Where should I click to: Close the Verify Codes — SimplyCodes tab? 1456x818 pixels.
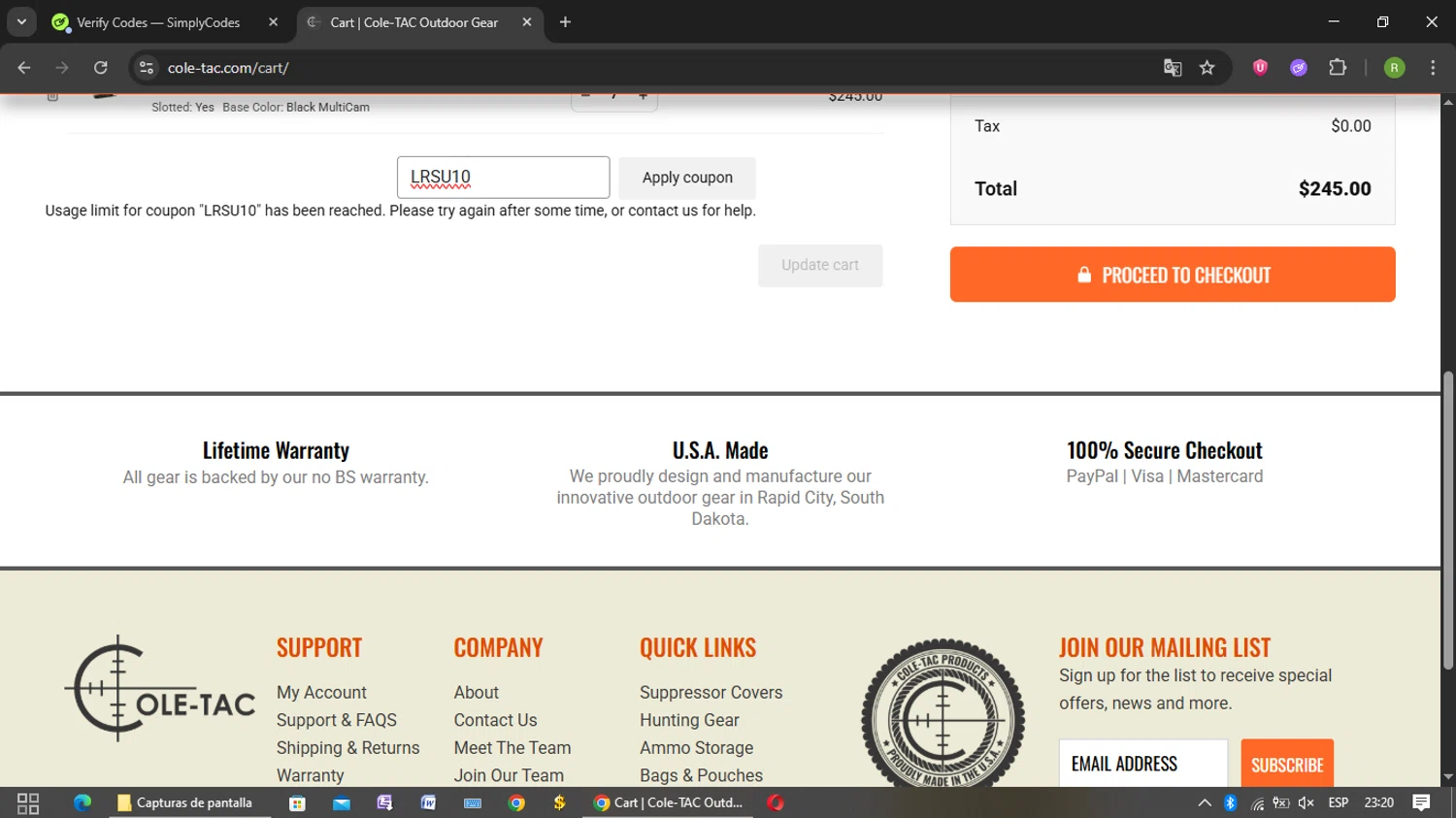click(x=273, y=22)
